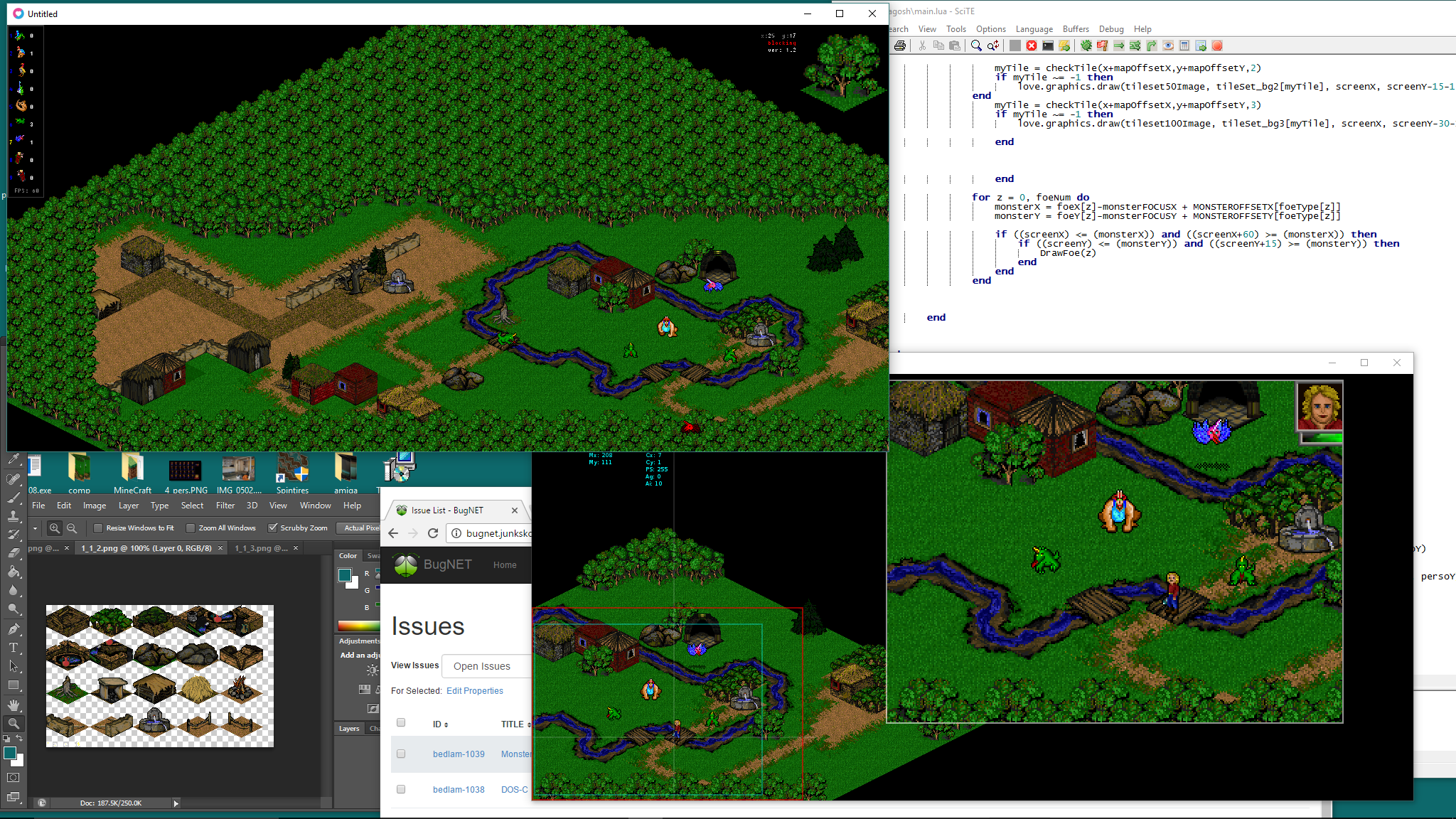Select the Spot Healing Brush tool
The height and width of the screenshot is (819, 1456).
14,479
